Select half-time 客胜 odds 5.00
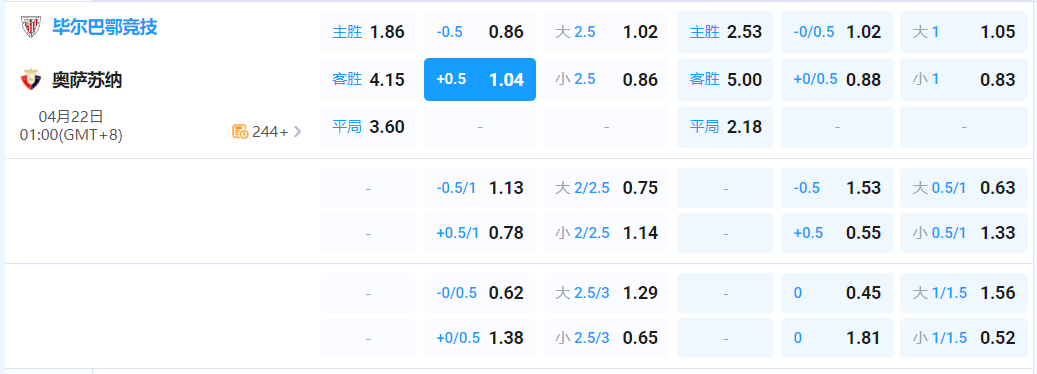 (726, 79)
